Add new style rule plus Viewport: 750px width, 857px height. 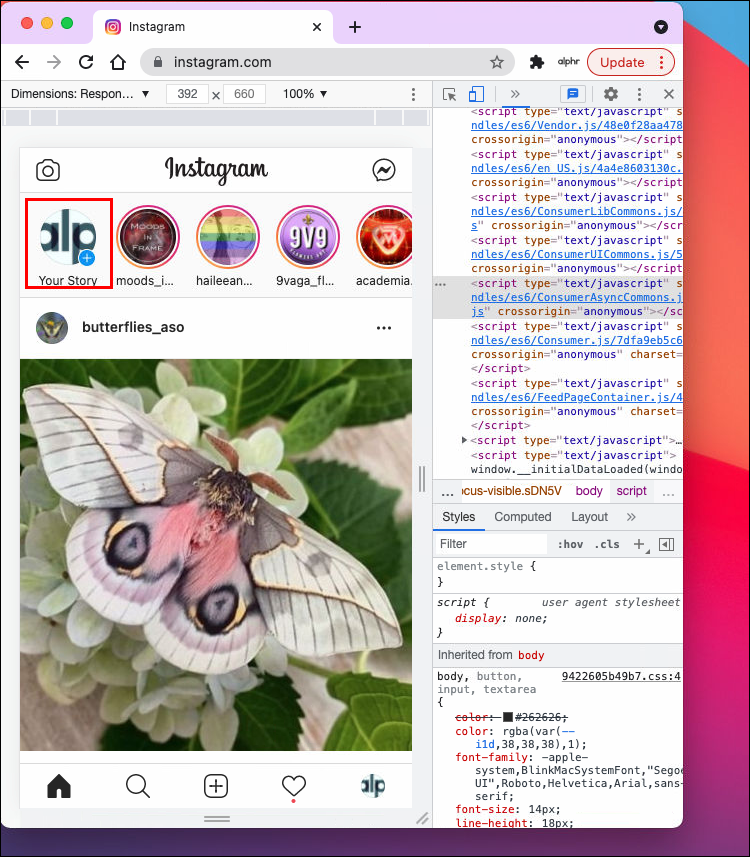638,544
